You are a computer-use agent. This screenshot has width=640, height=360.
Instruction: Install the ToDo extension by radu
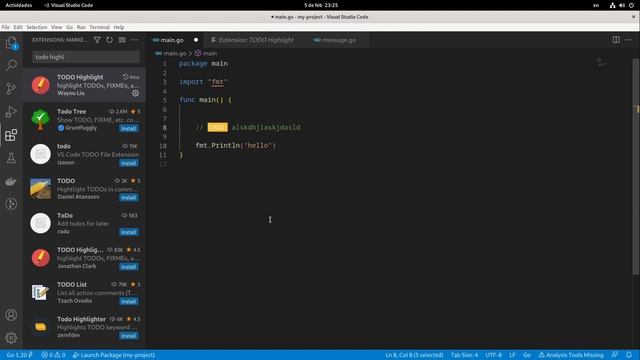pyautogui.click(x=129, y=232)
